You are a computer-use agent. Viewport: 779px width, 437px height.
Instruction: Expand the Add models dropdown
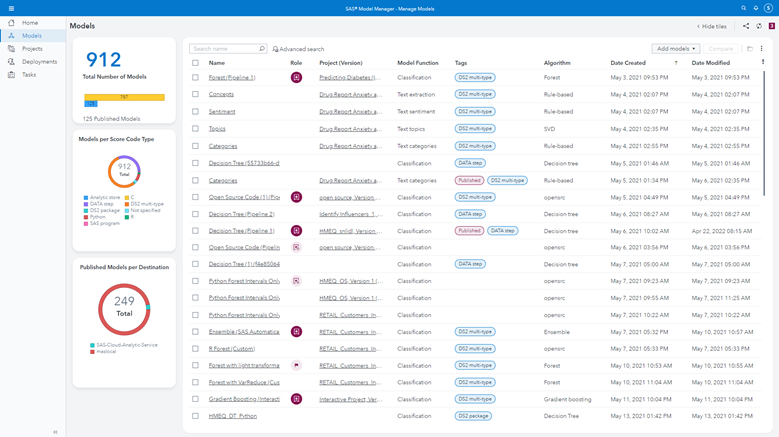tap(676, 48)
